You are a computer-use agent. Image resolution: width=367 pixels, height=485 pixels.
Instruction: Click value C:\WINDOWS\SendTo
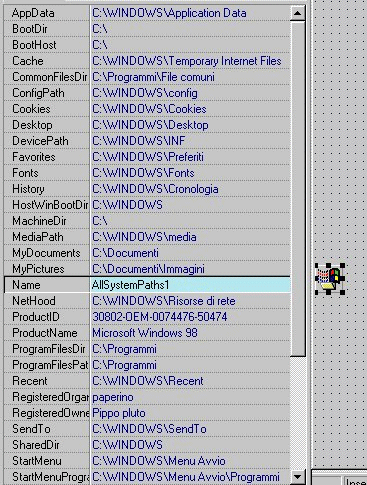(149, 429)
